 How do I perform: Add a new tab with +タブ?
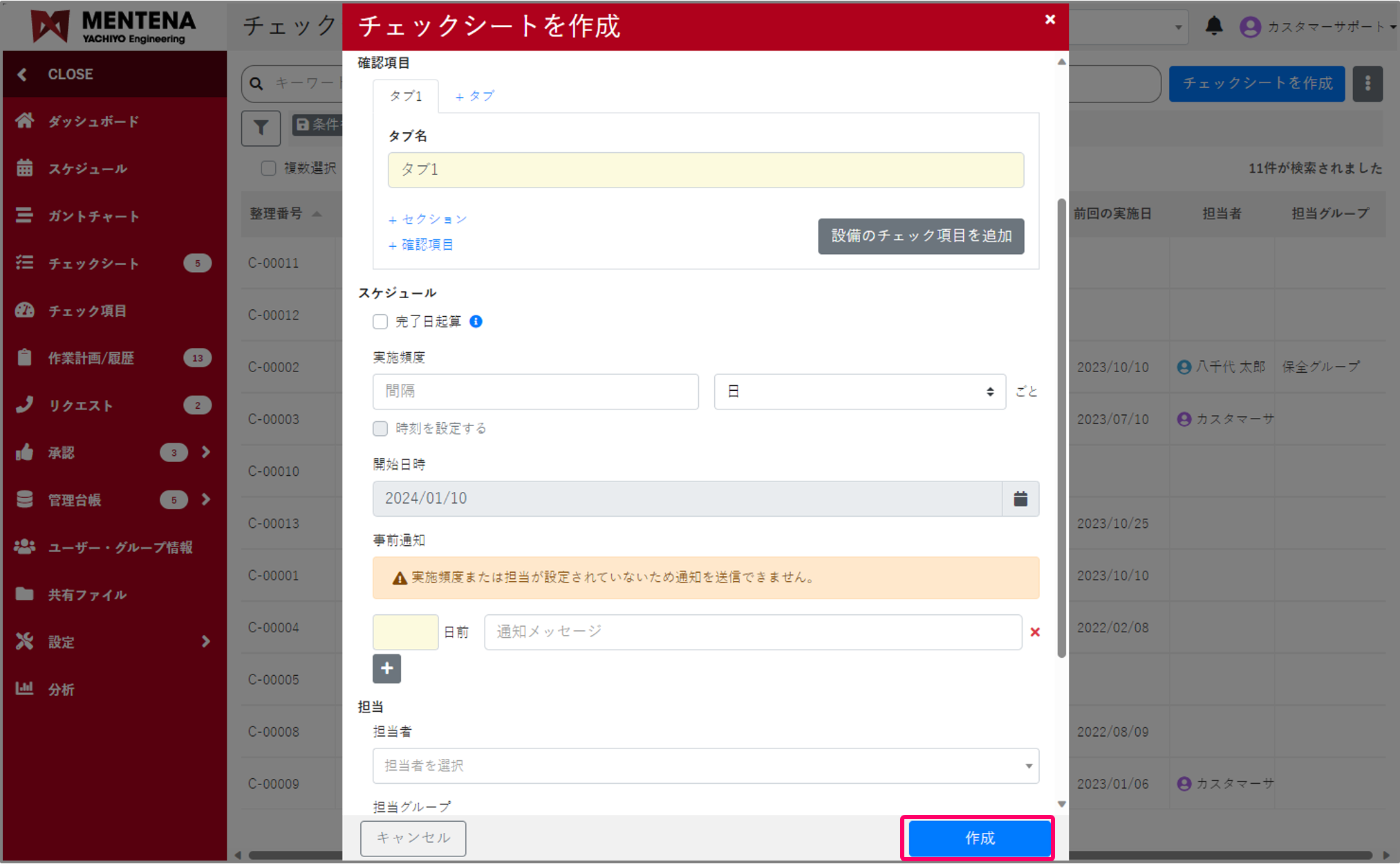coord(474,95)
